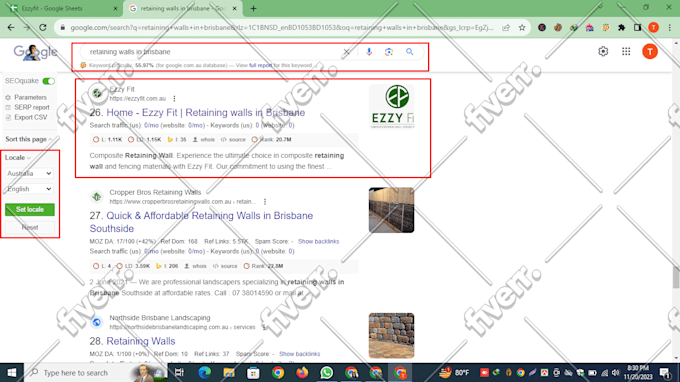680x382 pixels.
Task: Click the Reset button under locale
Action: tap(30, 227)
